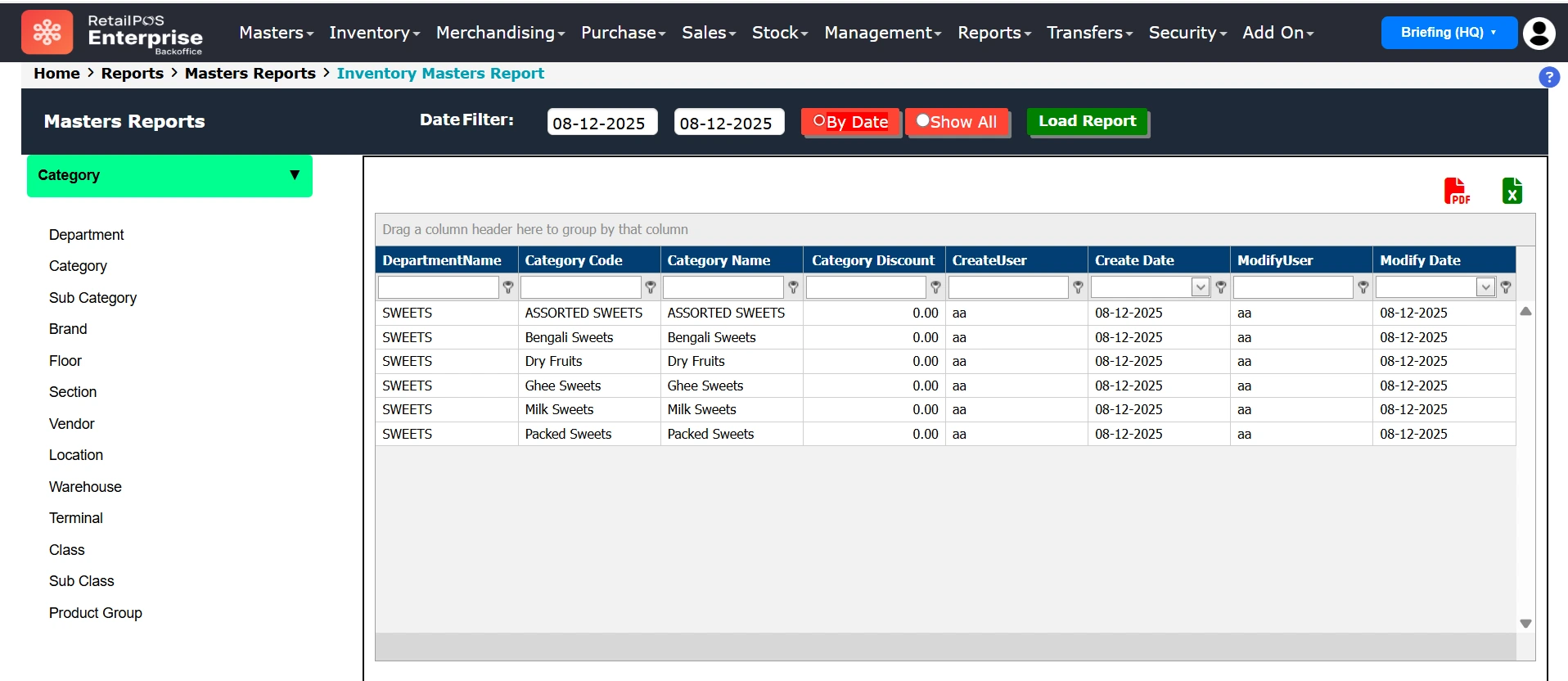The width and height of the screenshot is (1568, 681).
Task: Open the help question mark icon
Action: point(1548,77)
